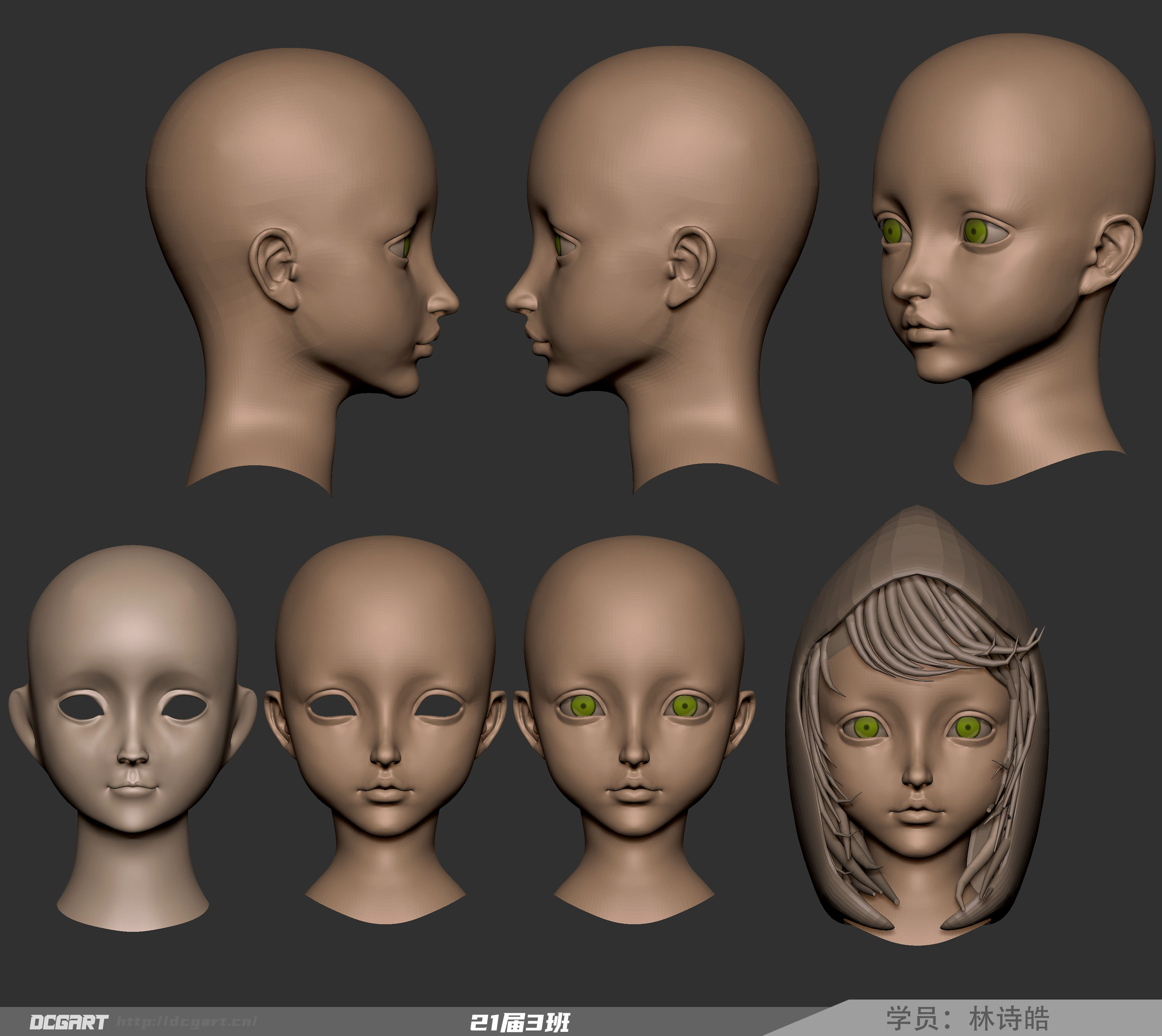Select the brown front head with empty eye sockets

pos(385,729)
